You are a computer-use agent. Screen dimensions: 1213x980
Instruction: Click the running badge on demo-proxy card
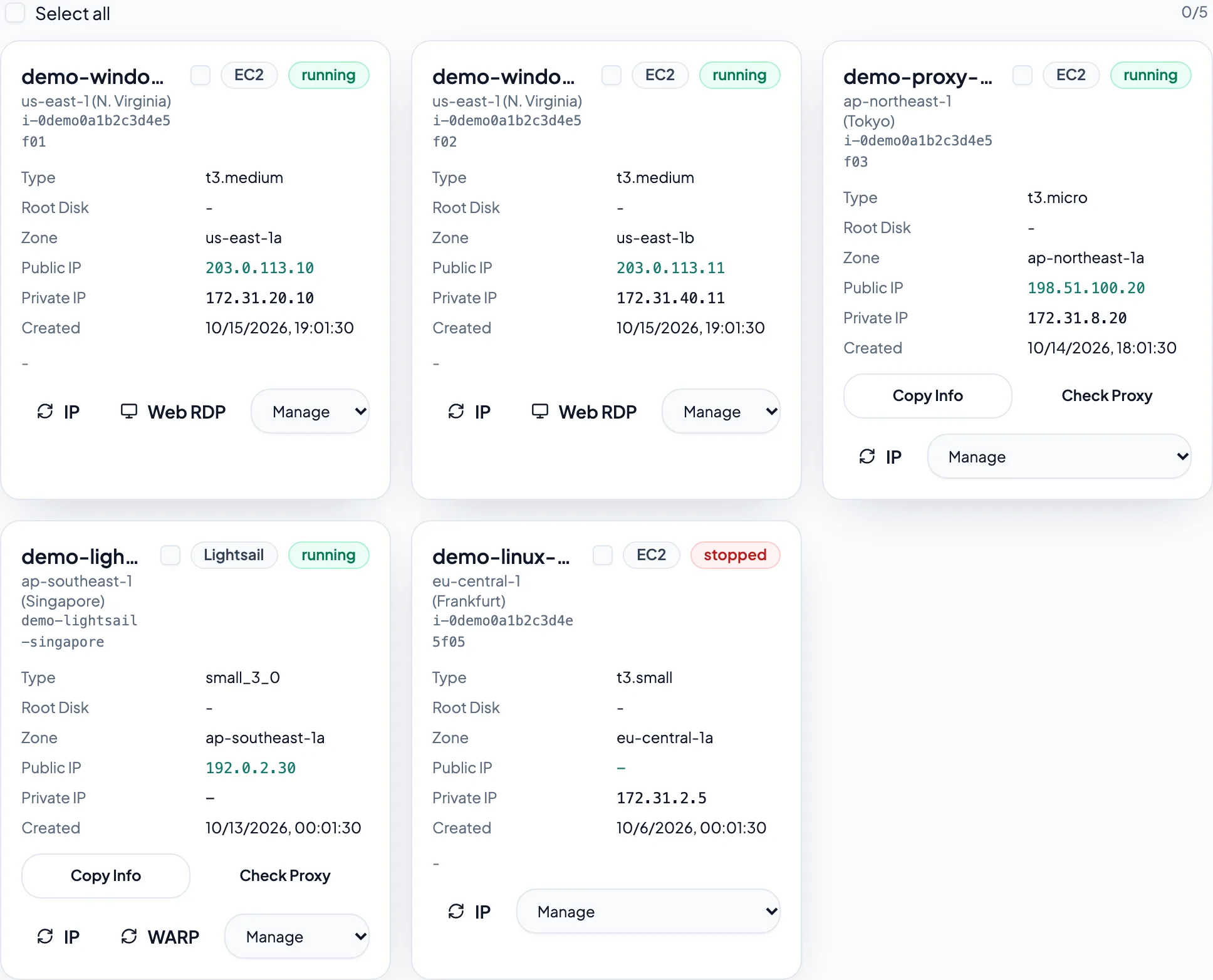coord(1151,75)
